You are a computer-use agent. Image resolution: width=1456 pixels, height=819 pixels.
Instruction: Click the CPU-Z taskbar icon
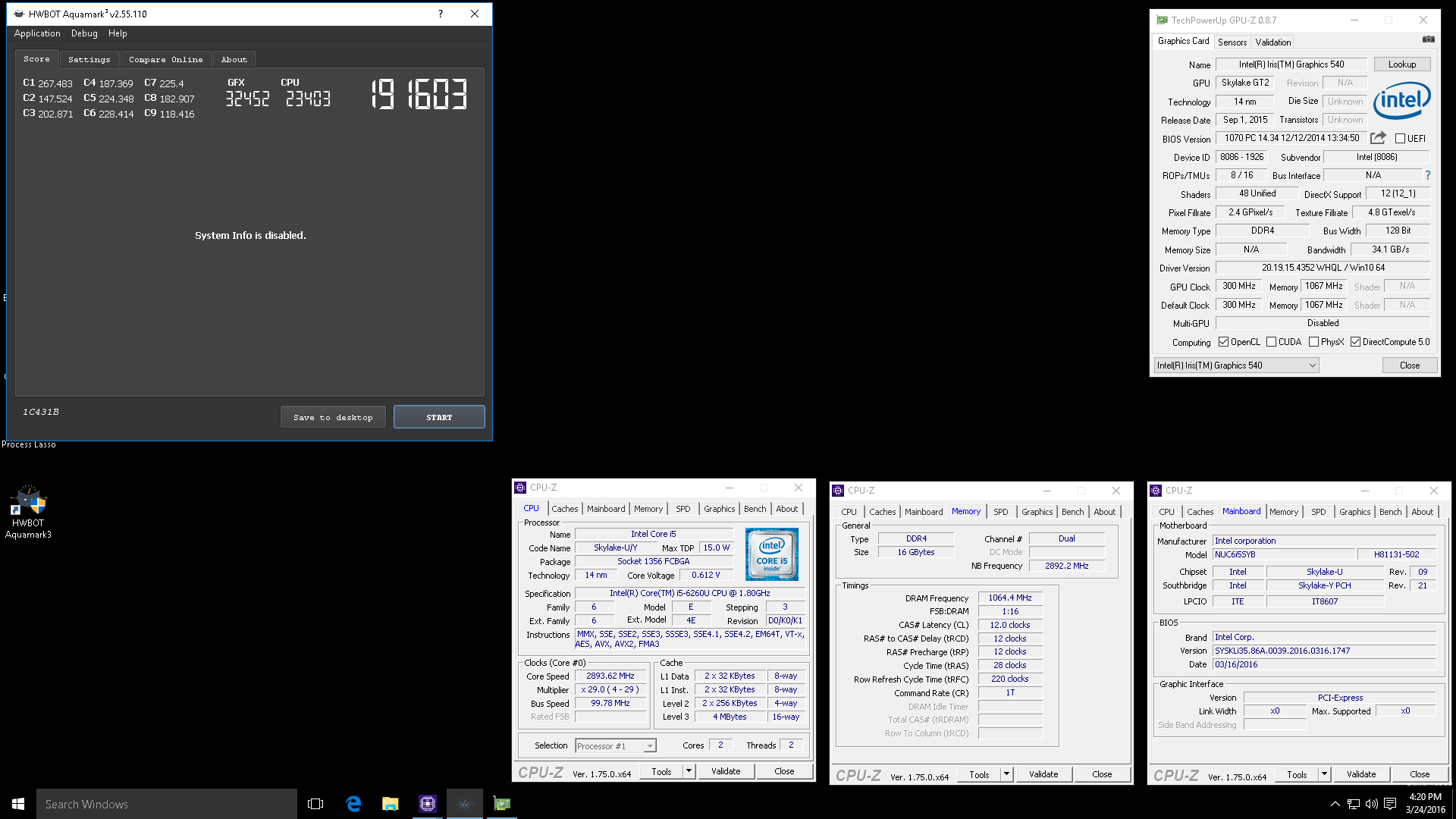[x=428, y=804]
